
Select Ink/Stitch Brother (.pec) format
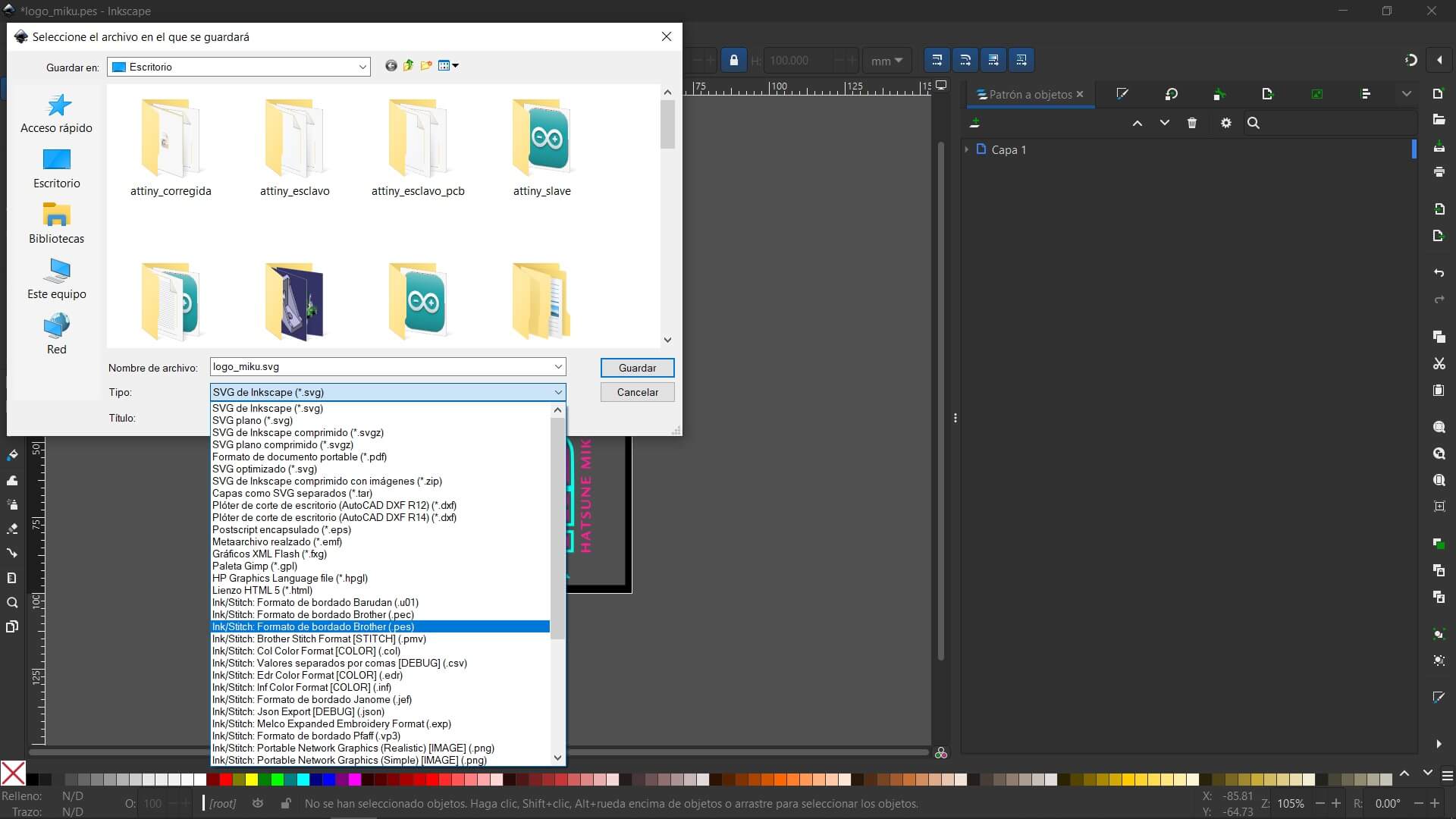pyautogui.click(x=313, y=614)
